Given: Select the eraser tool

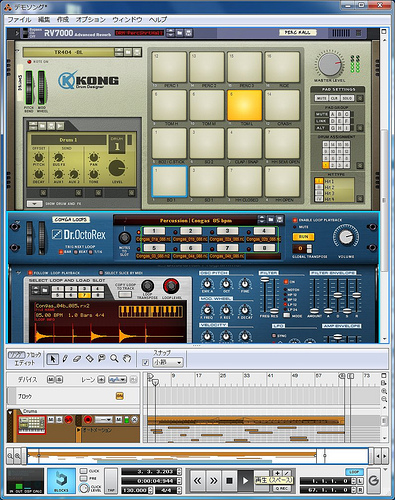Looking at the screenshot, I should pyautogui.click(x=77, y=359).
